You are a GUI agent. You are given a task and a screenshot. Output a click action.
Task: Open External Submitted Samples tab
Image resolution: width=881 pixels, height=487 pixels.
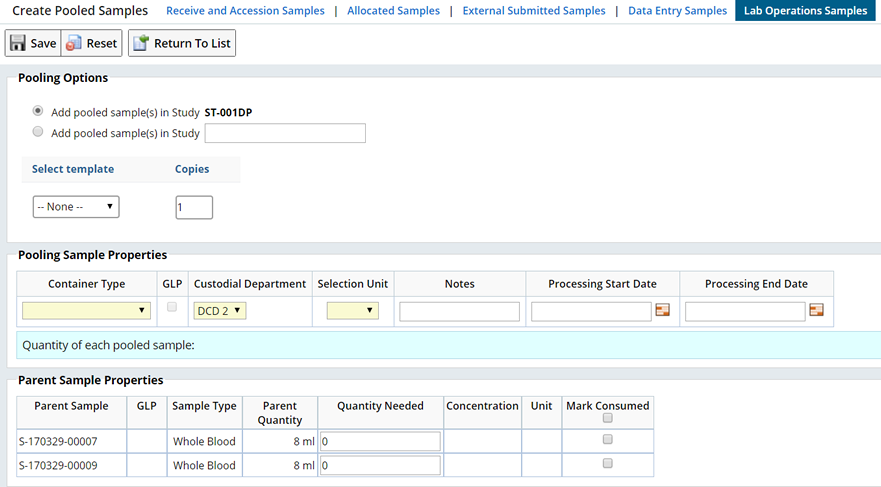[x=534, y=11]
